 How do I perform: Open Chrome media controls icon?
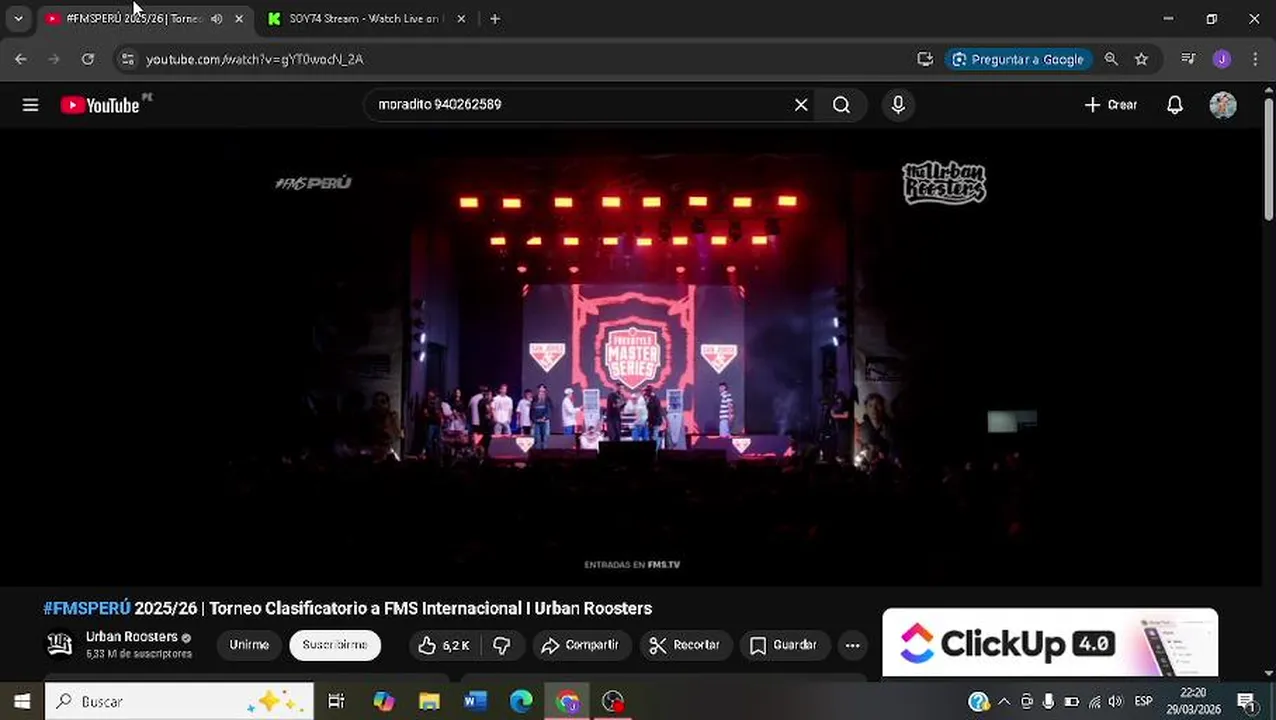click(1188, 59)
